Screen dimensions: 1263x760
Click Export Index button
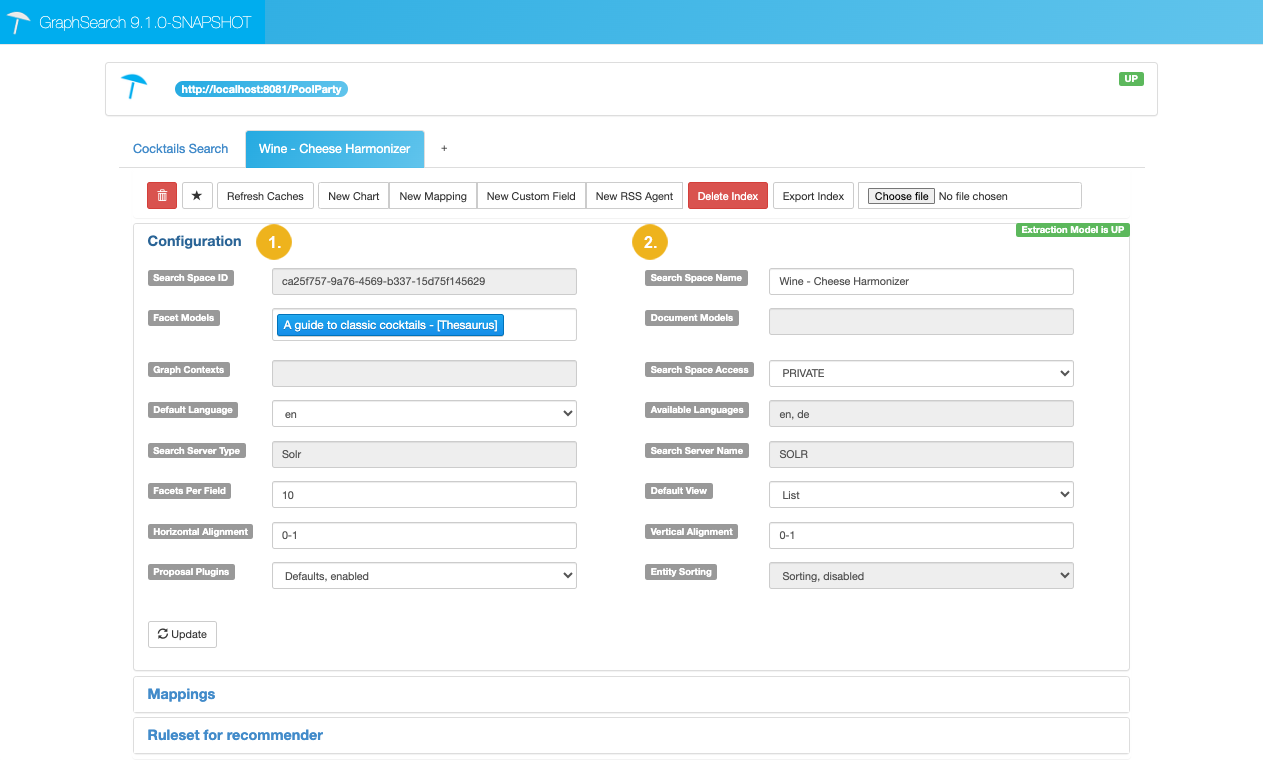tap(813, 196)
